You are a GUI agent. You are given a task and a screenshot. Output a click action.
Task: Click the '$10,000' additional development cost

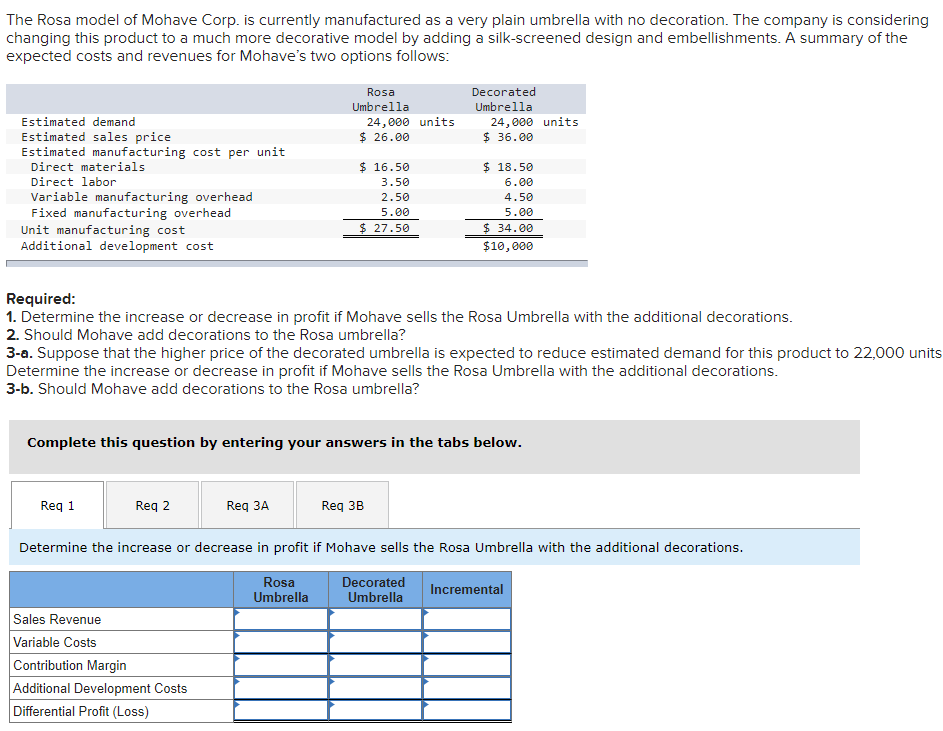point(508,245)
